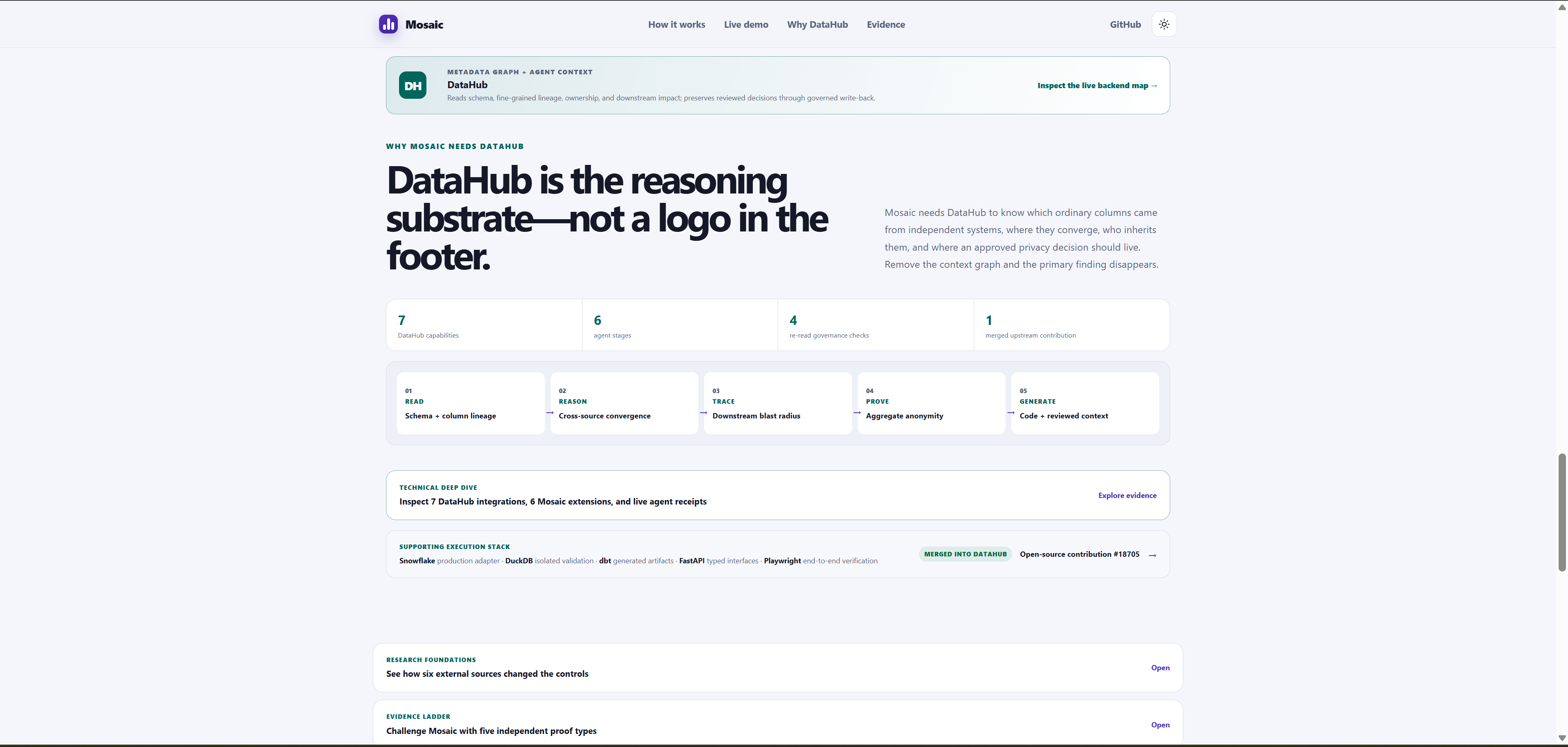Click Snowflake in execution stack line
This screenshot has width=1568, height=747.
pos(417,561)
